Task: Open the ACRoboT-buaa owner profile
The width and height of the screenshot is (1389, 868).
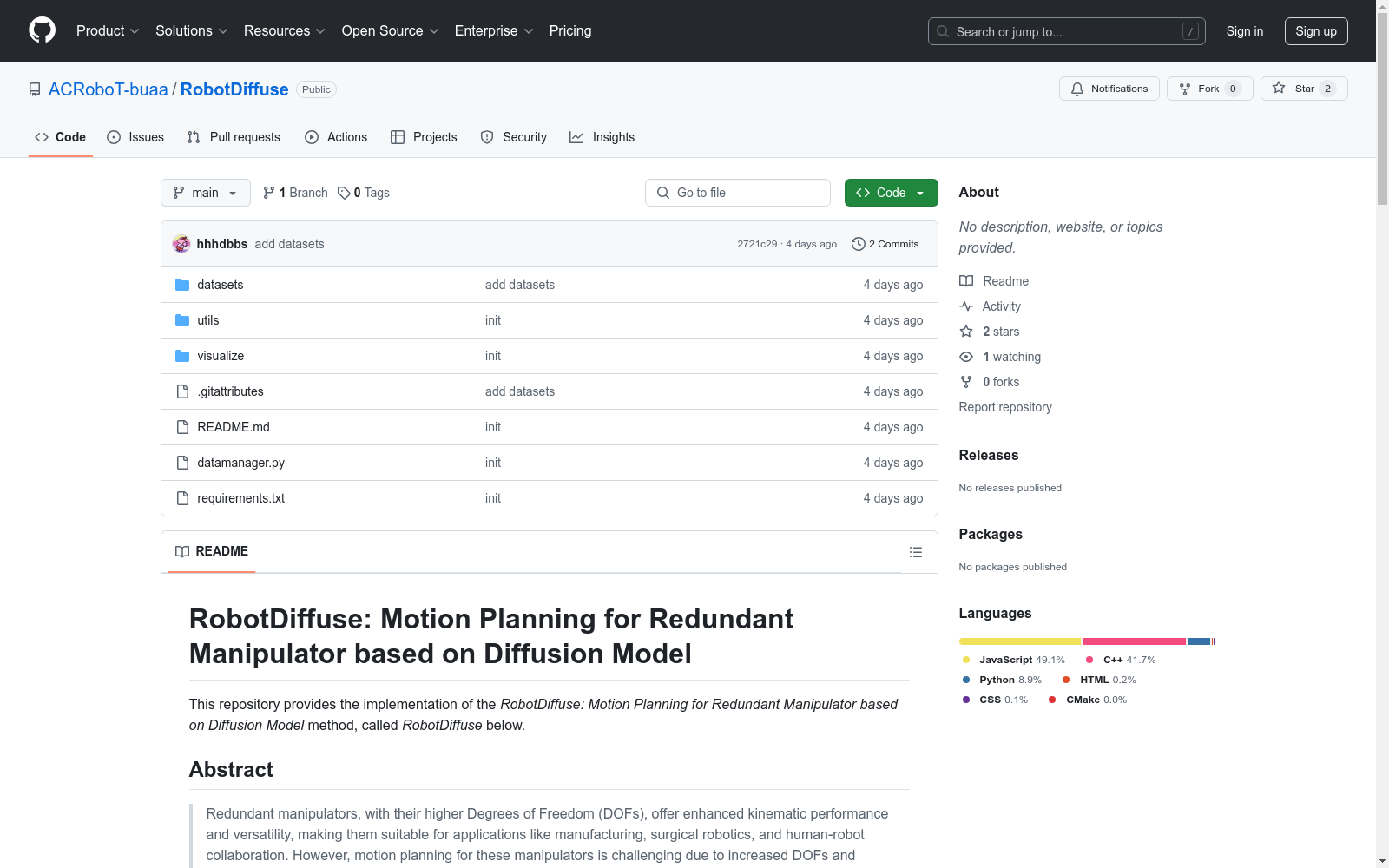Action: [108, 89]
